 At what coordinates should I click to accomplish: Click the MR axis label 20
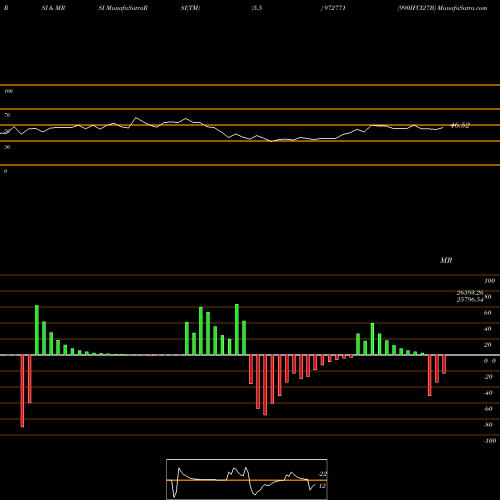(488, 345)
